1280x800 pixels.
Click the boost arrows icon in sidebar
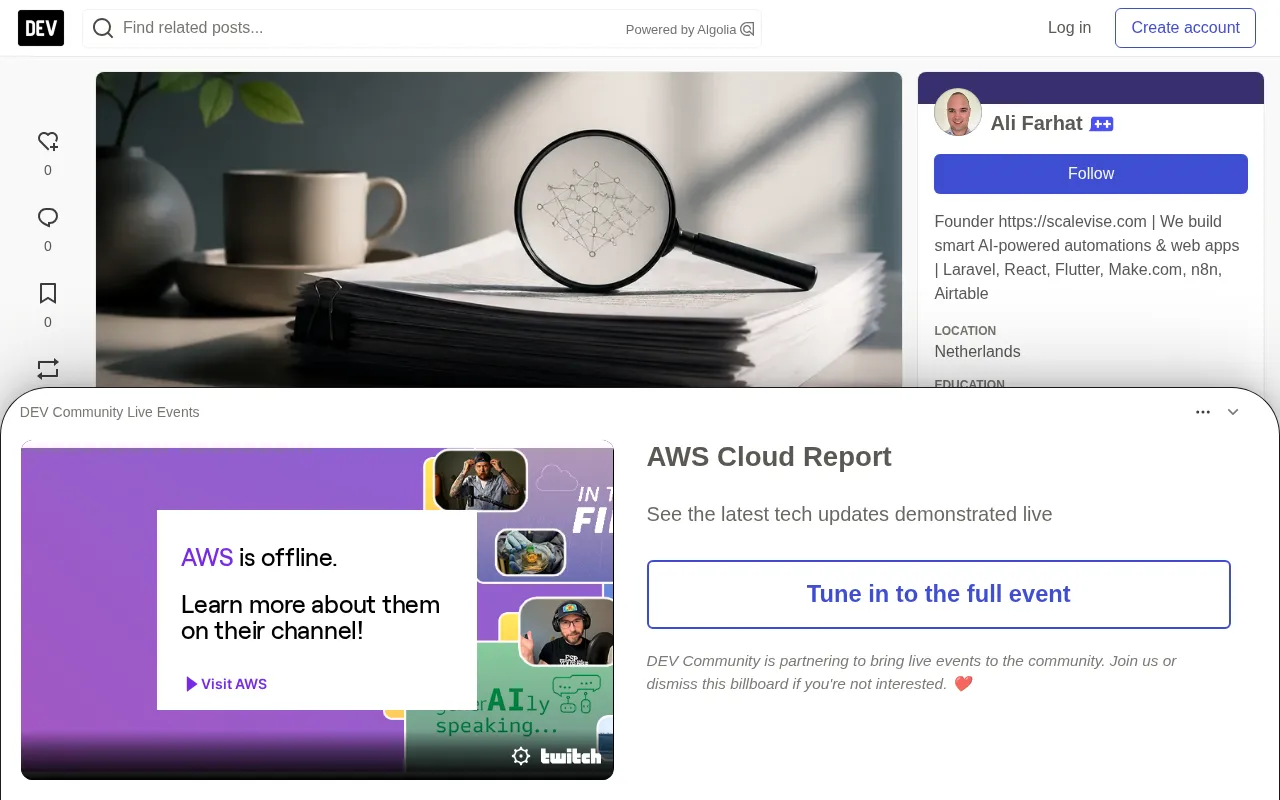[x=48, y=368]
